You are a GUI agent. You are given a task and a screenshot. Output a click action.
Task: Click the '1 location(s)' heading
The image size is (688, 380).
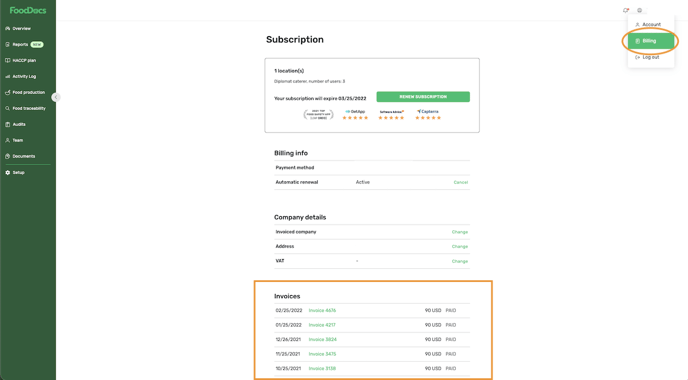pos(289,71)
